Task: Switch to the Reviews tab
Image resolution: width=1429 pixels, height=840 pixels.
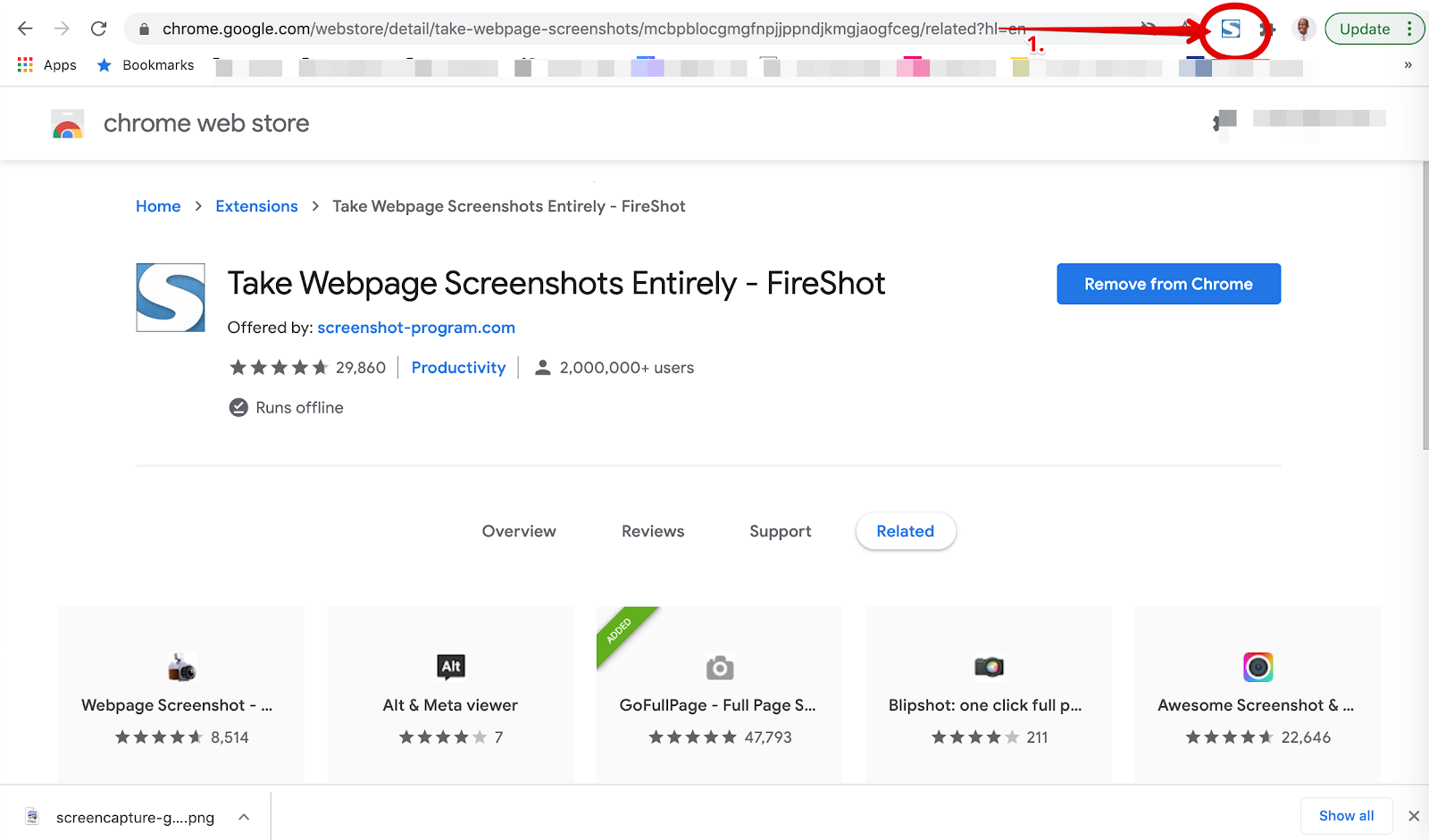Action: [x=653, y=531]
